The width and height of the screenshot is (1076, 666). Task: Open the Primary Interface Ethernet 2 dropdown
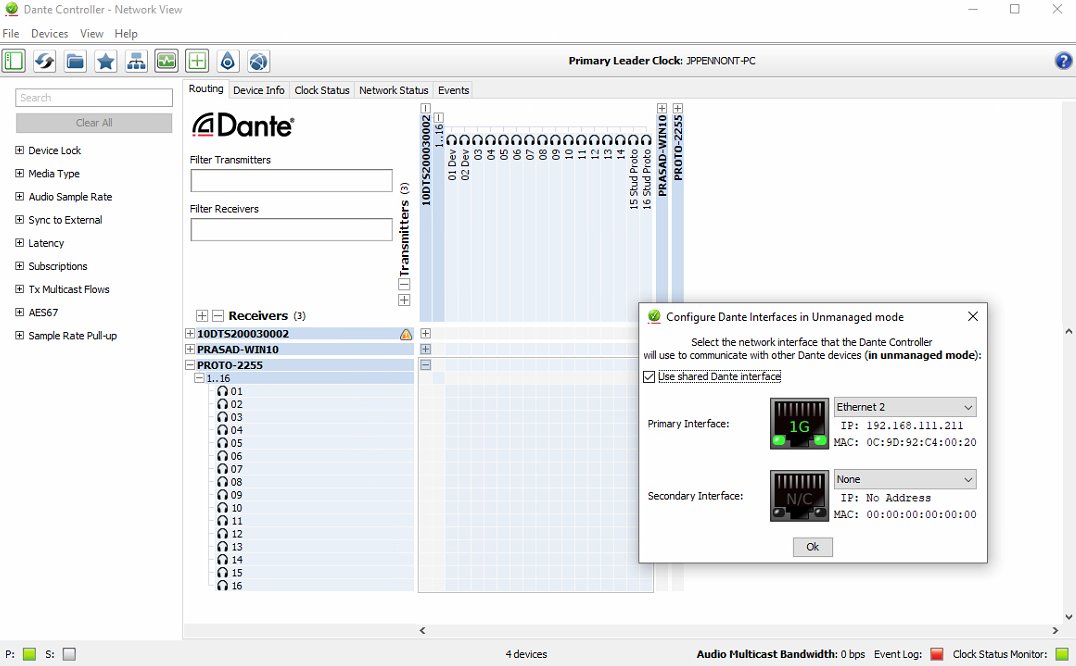(905, 407)
